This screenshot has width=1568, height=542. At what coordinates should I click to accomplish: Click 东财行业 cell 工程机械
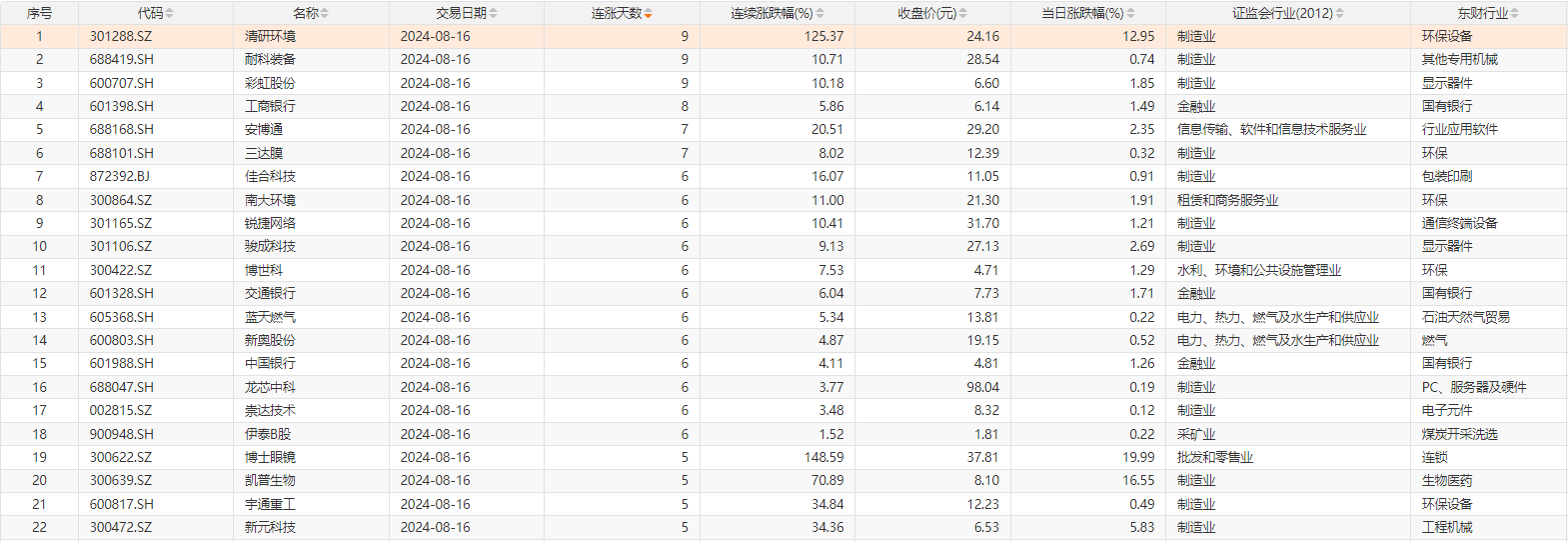click(1447, 527)
